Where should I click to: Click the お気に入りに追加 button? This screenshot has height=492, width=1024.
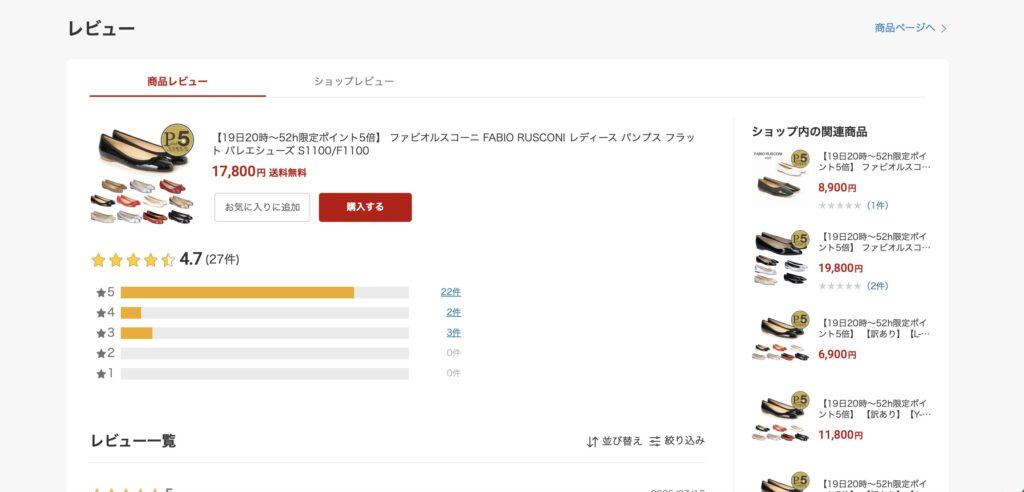pyautogui.click(x=262, y=207)
